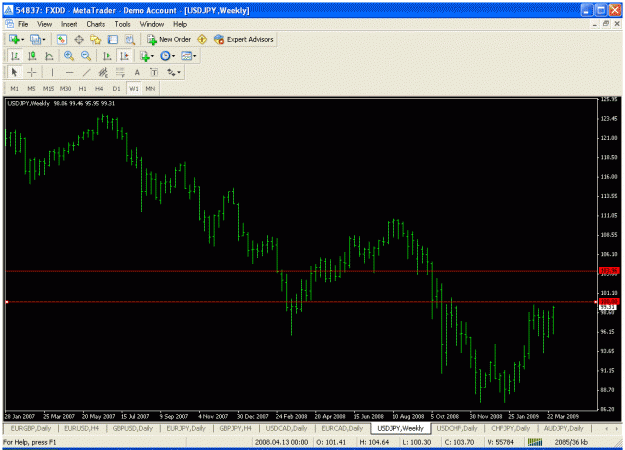Click the chart document icon beside File menu
Viewport: 625px width, 450px height.
point(9,24)
